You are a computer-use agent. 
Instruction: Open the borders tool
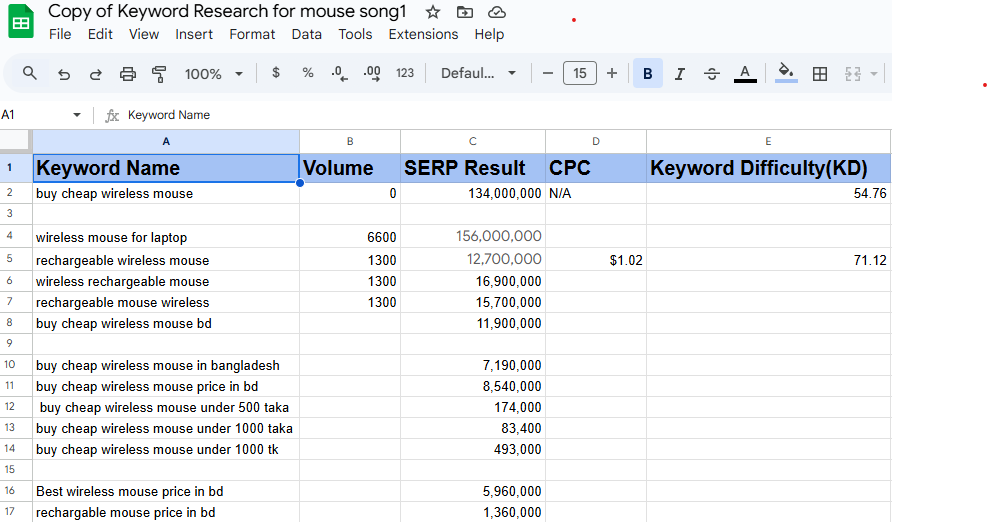820,74
